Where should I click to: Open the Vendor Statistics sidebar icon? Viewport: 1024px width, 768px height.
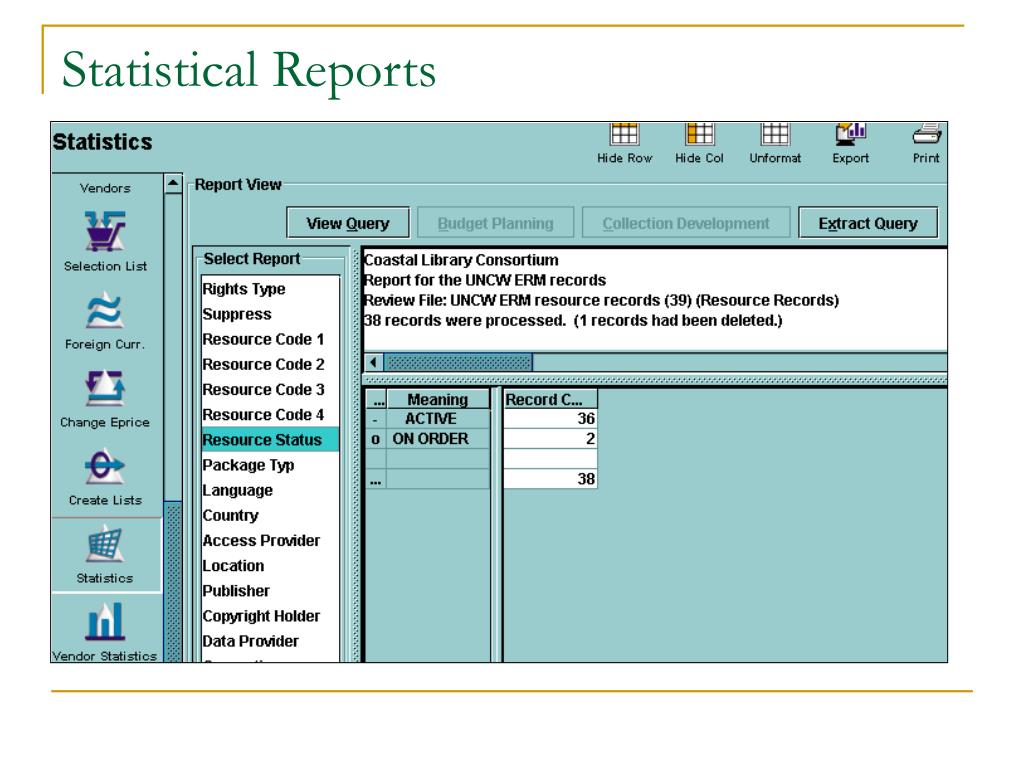point(104,622)
